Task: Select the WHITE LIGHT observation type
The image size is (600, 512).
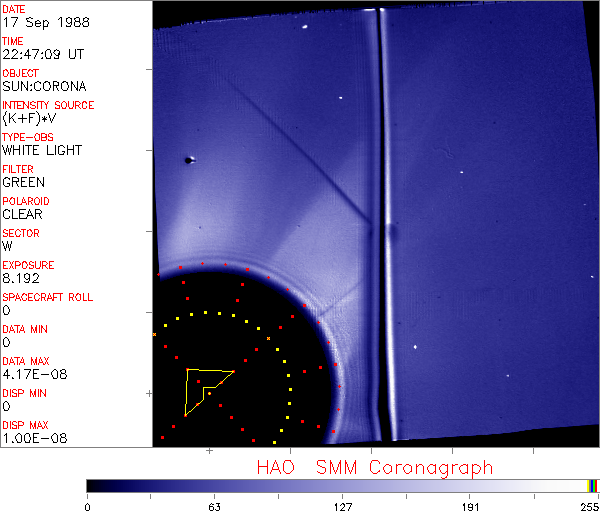Action: 42,150
